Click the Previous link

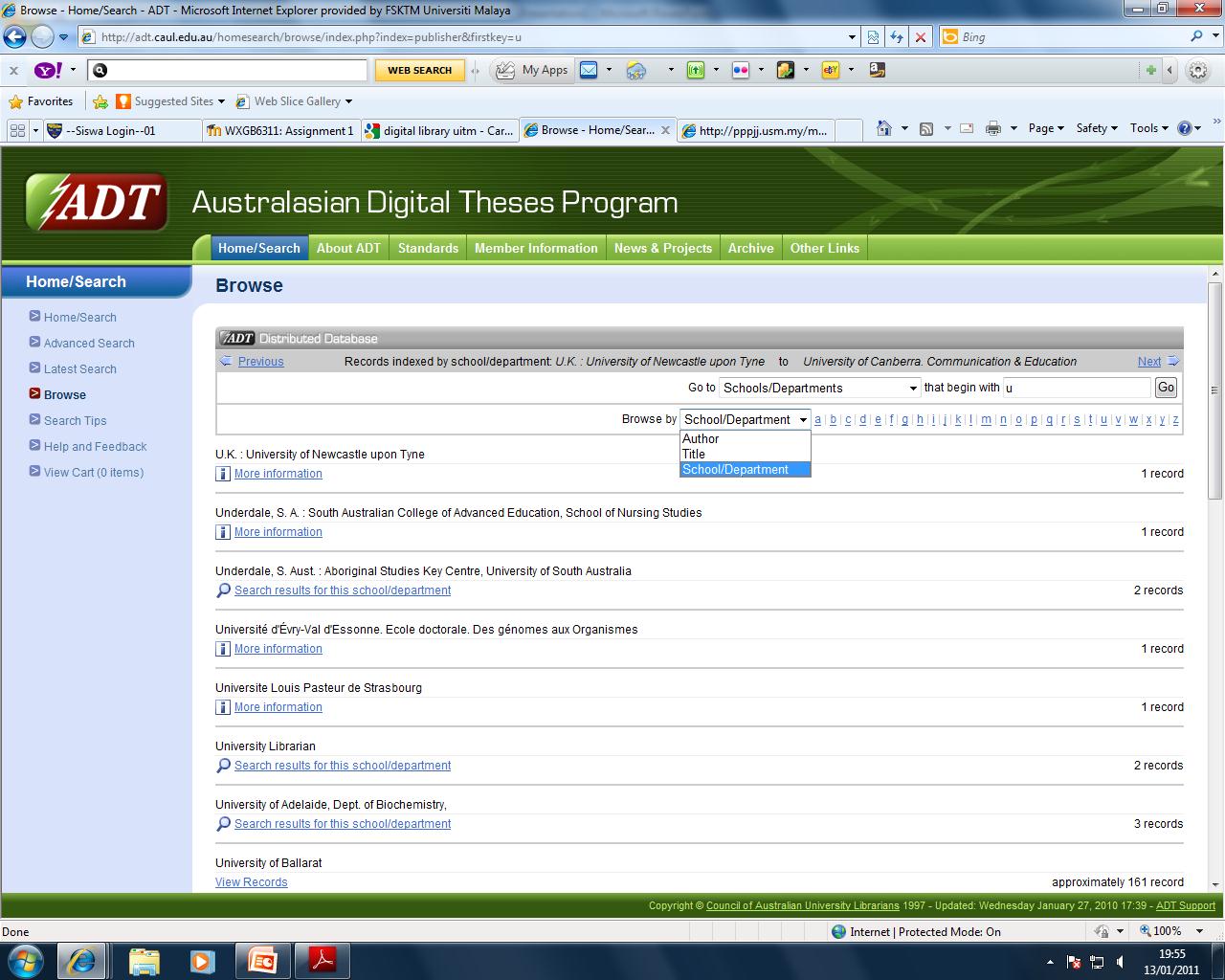coord(260,362)
